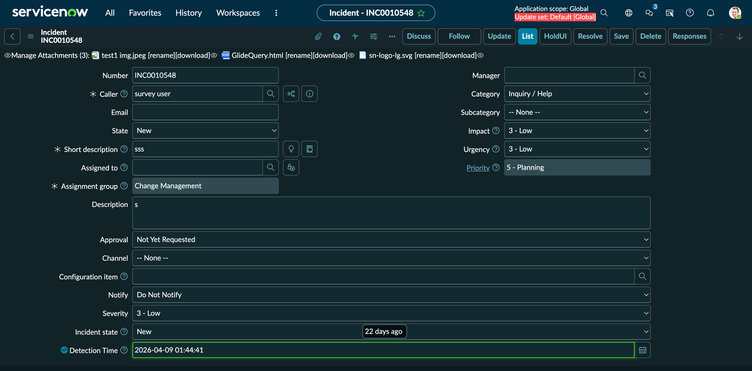Click the Email input field

click(x=205, y=112)
